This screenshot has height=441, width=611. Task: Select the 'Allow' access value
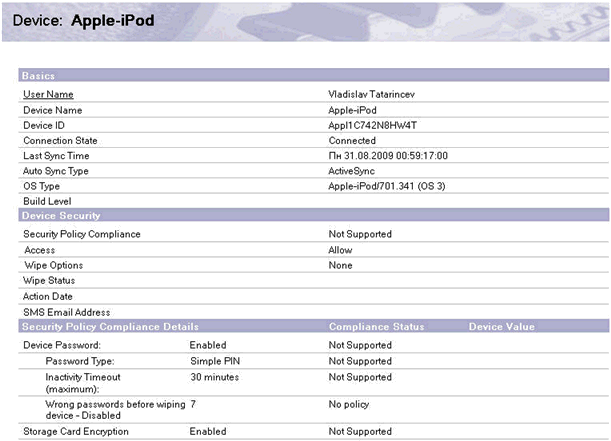point(340,250)
